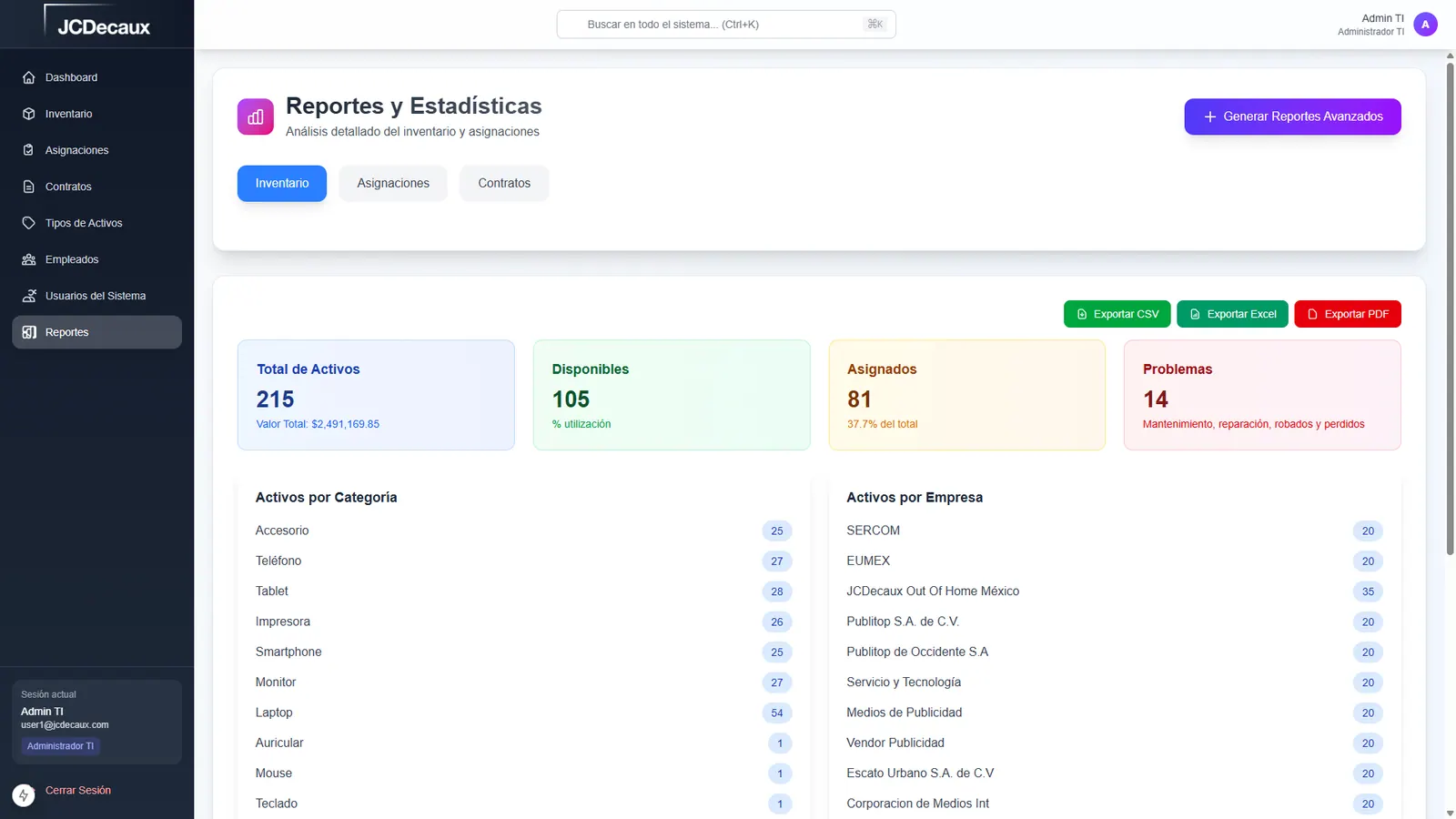1456x819 pixels.
Task: Click the purple user avatar icon
Action: (1425, 25)
